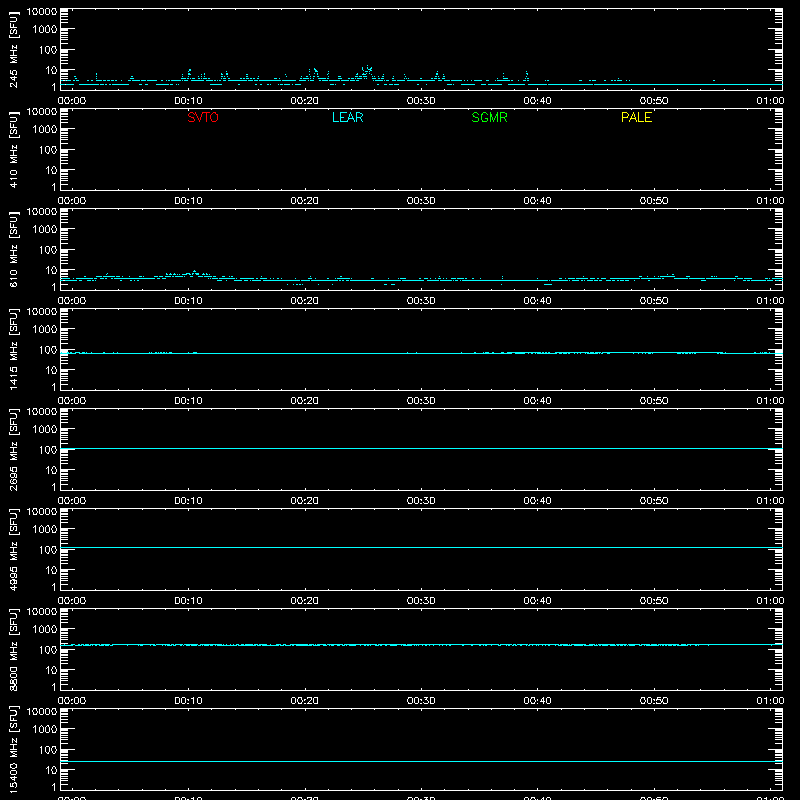Click 00:40 tick label below 245 MHz plot
The image size is (800, 800).
(x=537, y=101)
